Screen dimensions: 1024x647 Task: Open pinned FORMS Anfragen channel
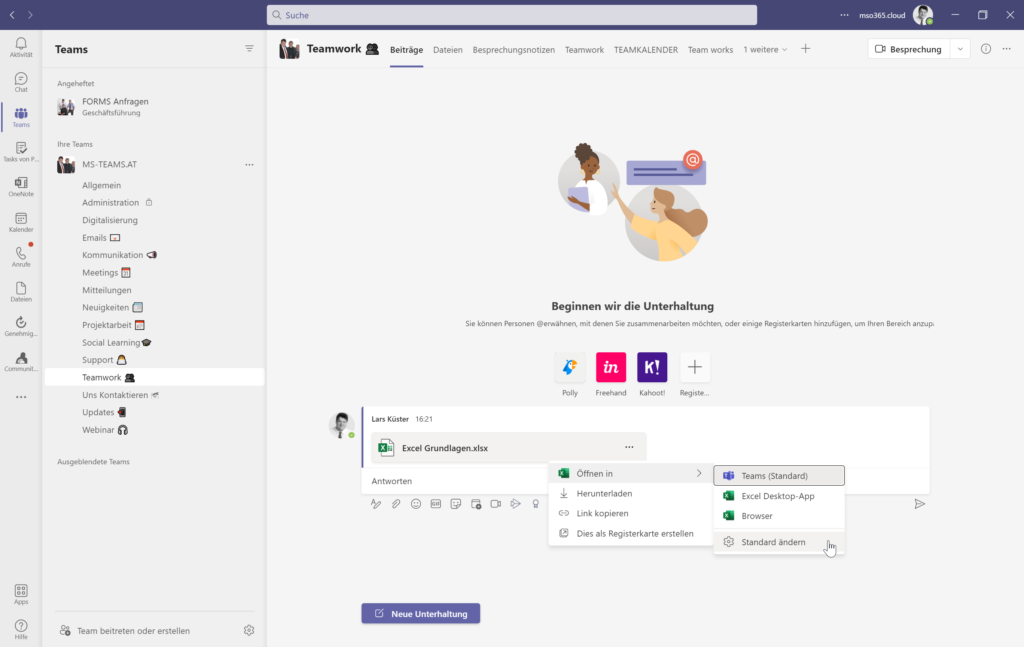pos(155,106)
